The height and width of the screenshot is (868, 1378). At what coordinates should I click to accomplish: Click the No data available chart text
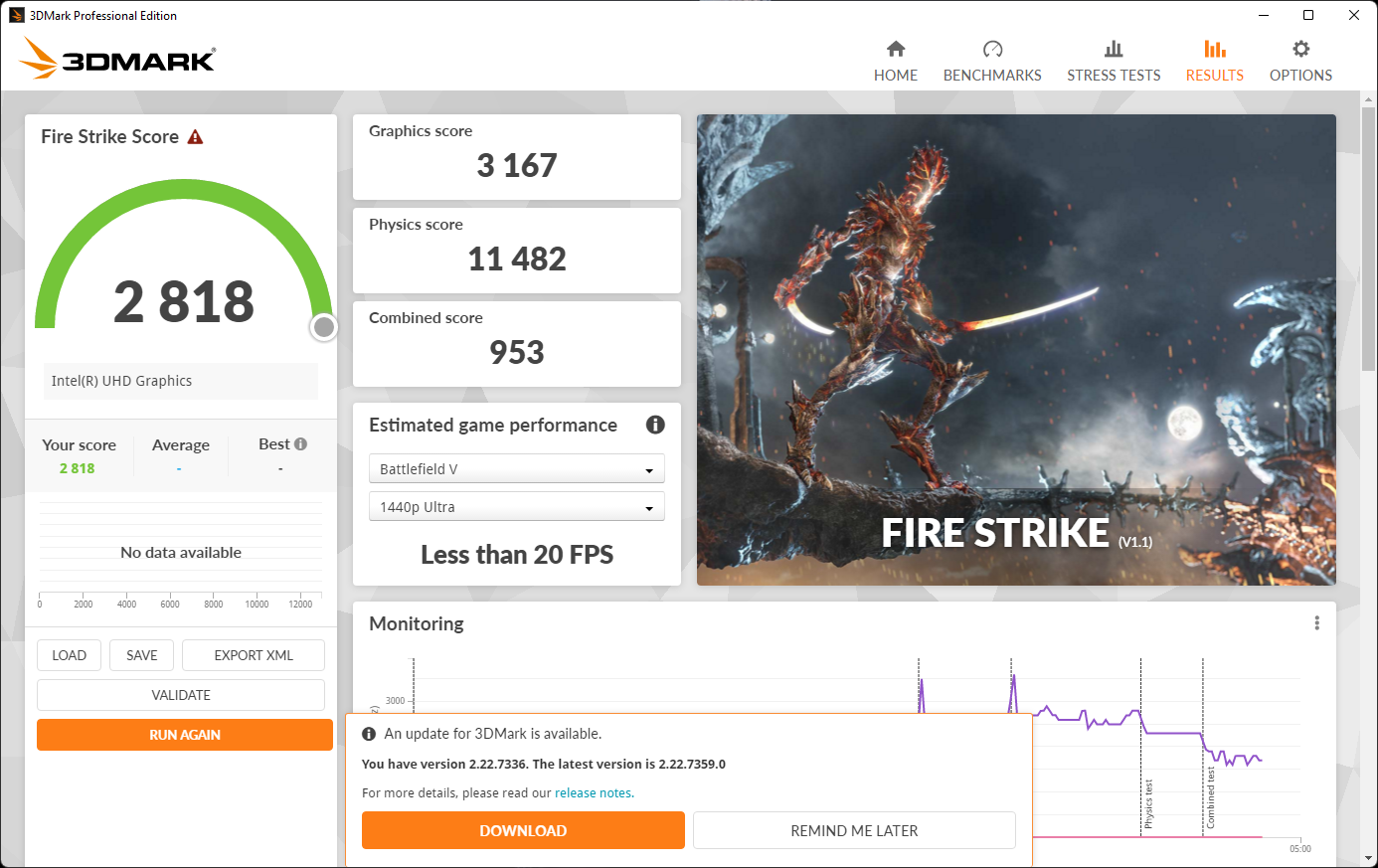[181, 553]
